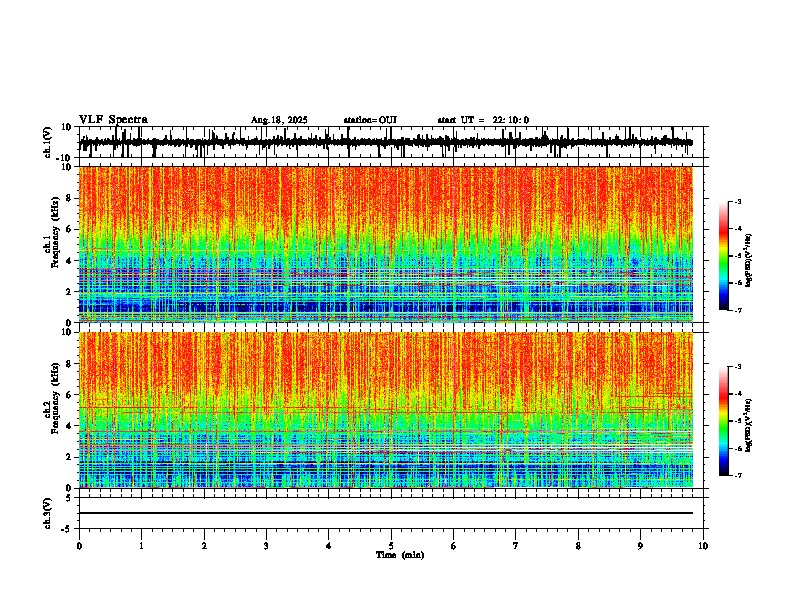This screenshot has height=612, width=792.
Task: Click the ch.3(V) axis label
Action: tap(48, 513)
